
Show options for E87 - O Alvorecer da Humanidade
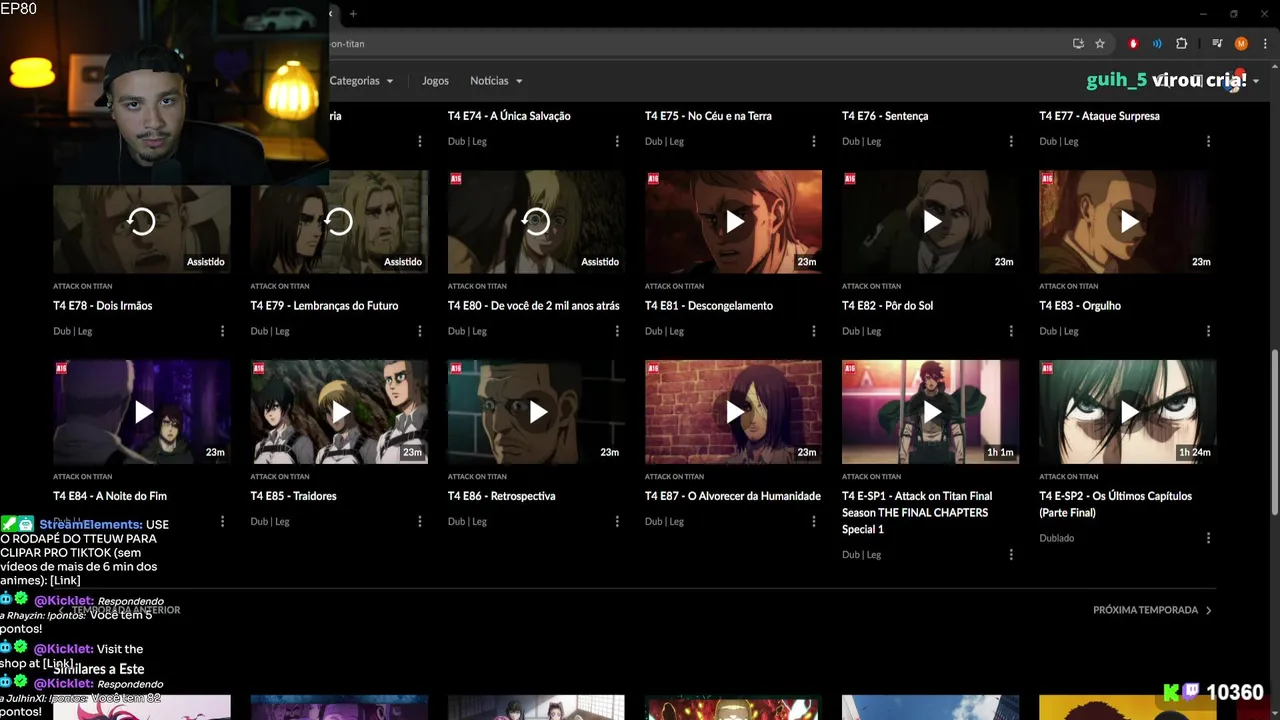click(x=814, y=521)
